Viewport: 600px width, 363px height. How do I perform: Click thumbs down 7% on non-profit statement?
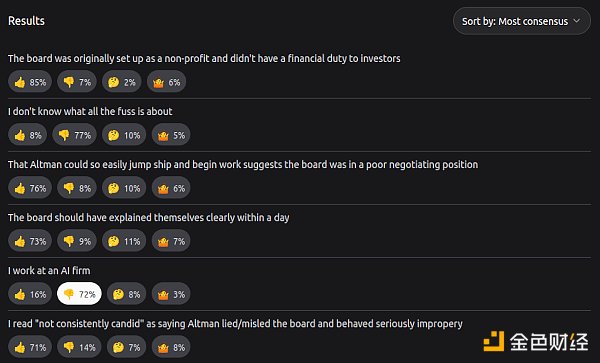[77, 82]
